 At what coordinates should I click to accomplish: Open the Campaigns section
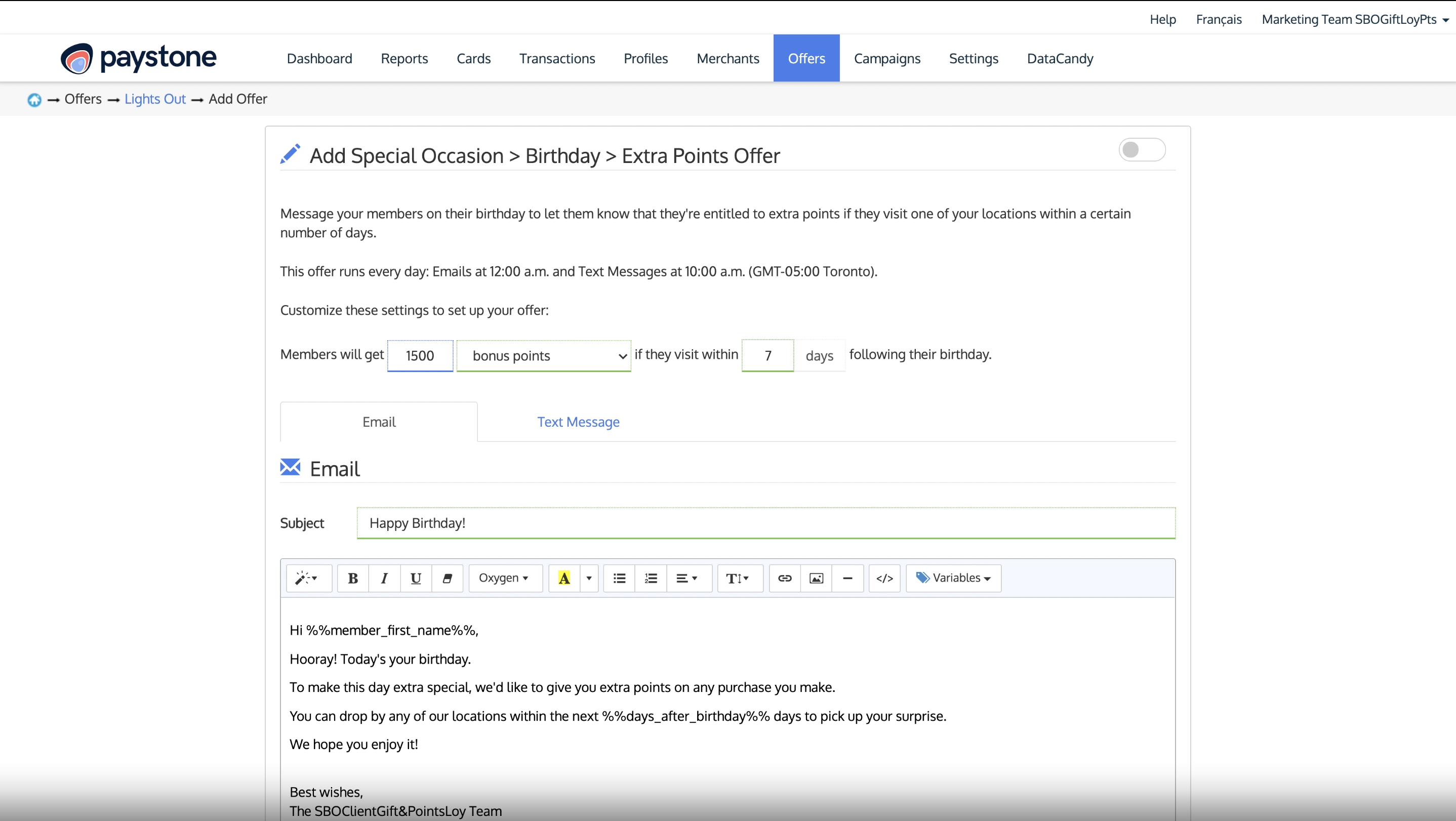(x=887, y=58)
